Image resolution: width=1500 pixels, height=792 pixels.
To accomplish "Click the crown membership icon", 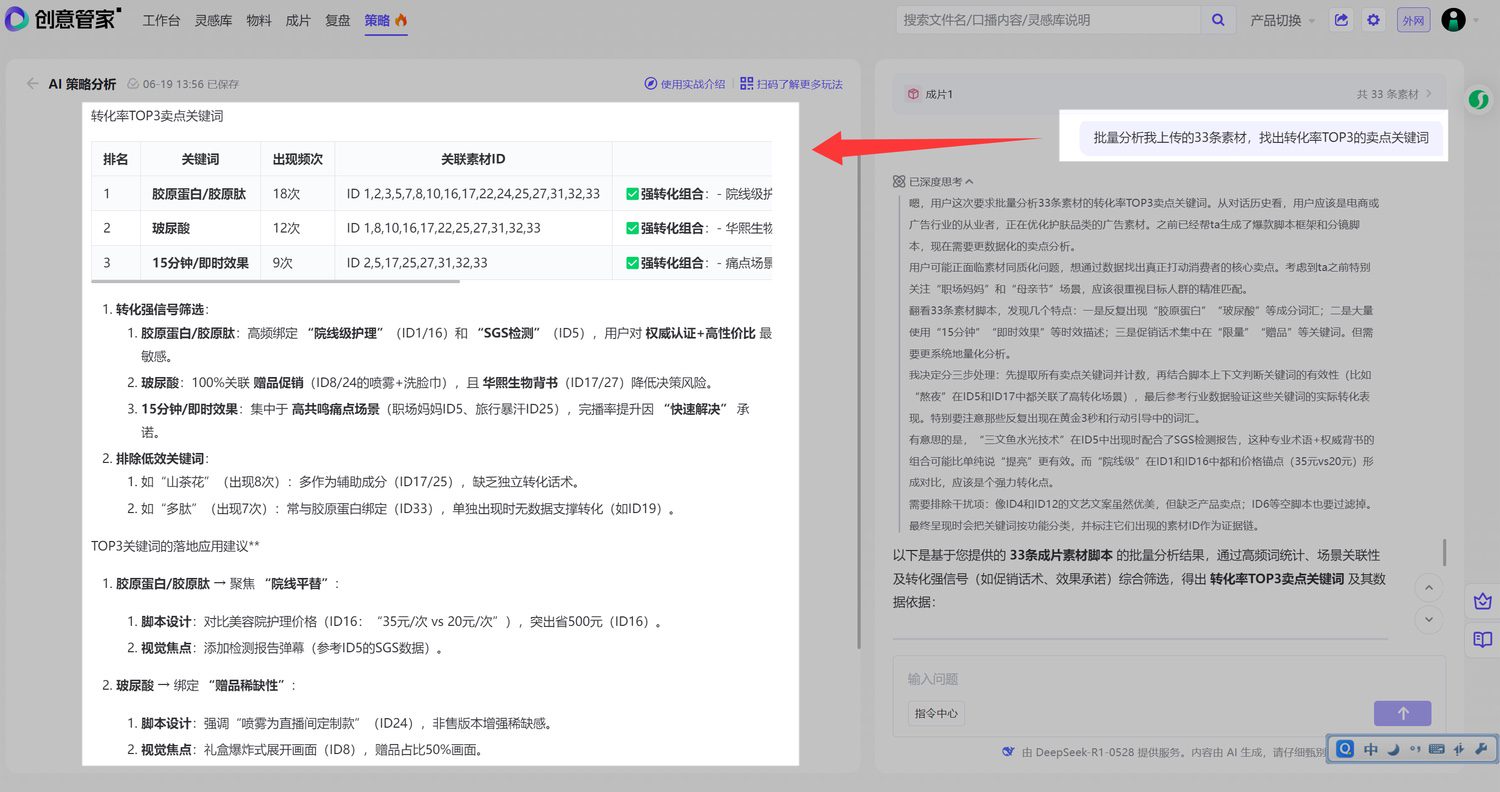I will (1482, 602).
